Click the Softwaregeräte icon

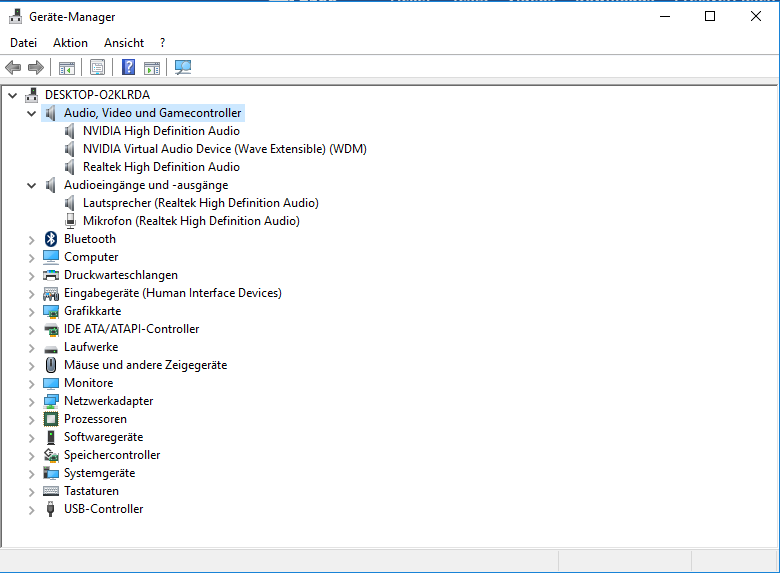click(51, 437)
